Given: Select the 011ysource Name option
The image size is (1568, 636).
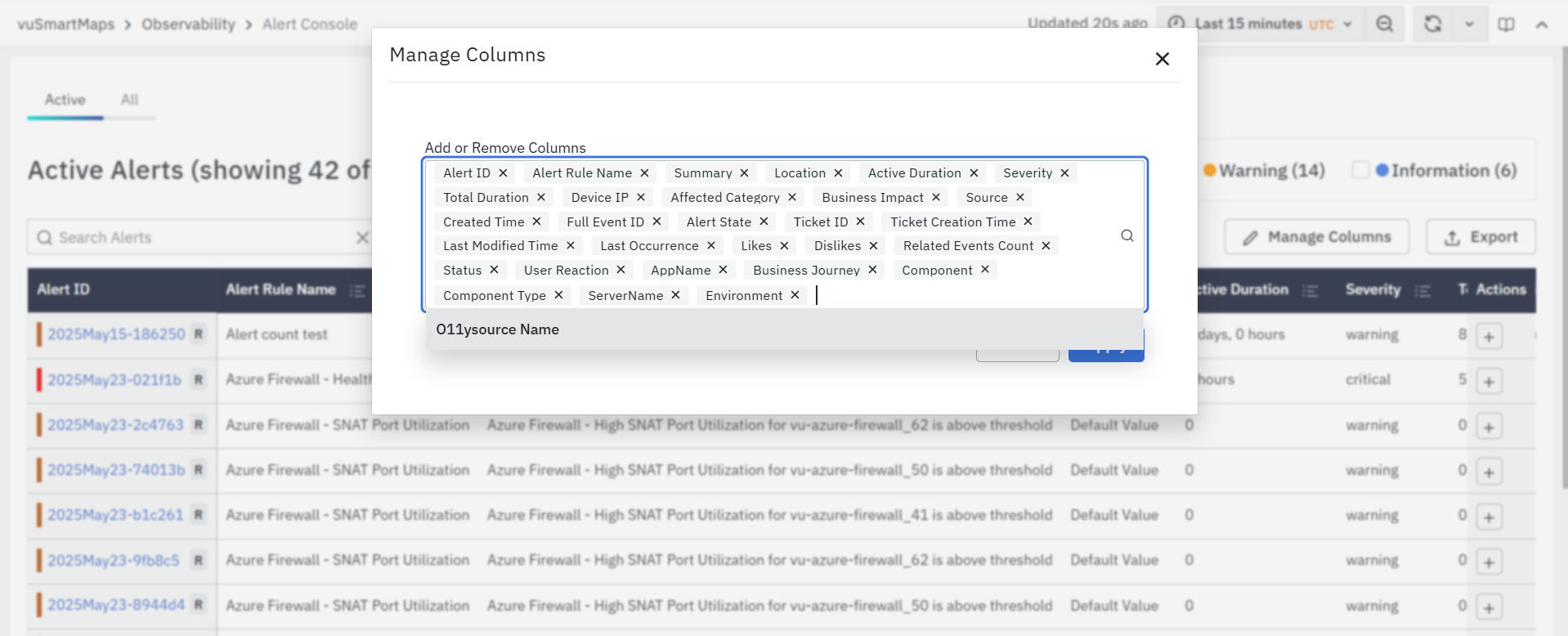Looking at the screenshot, I should coord(498,329).
